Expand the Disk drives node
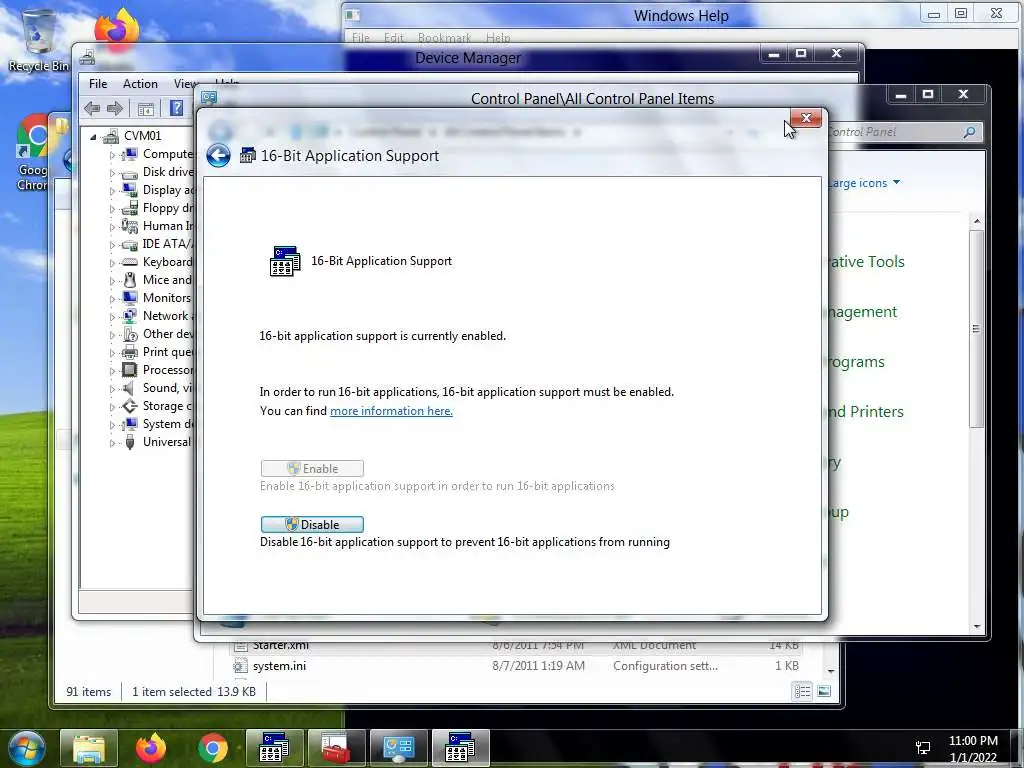The width and height of the screenshot is (1024, 768). pyautogui.click(x=112, y=173)
